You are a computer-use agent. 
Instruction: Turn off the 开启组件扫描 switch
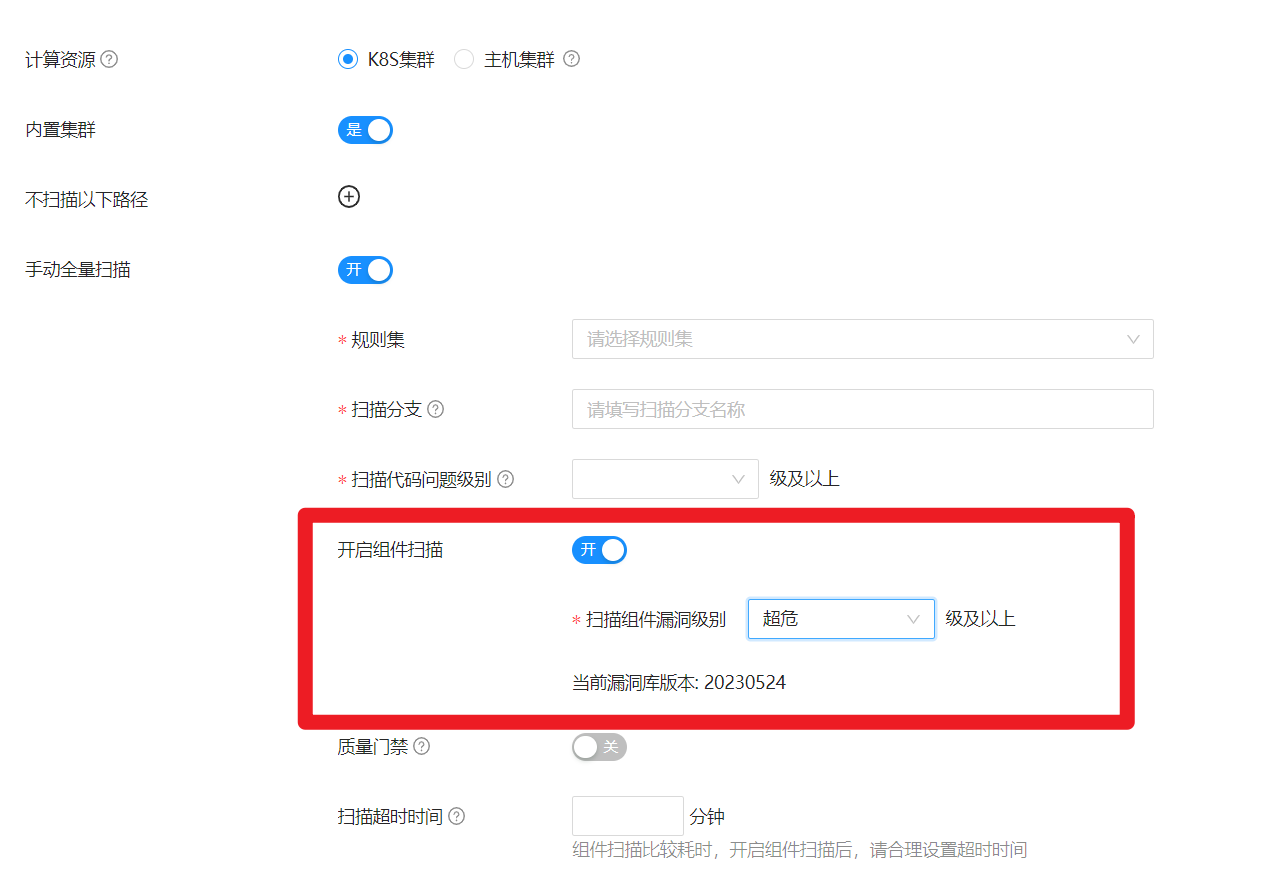599,549
